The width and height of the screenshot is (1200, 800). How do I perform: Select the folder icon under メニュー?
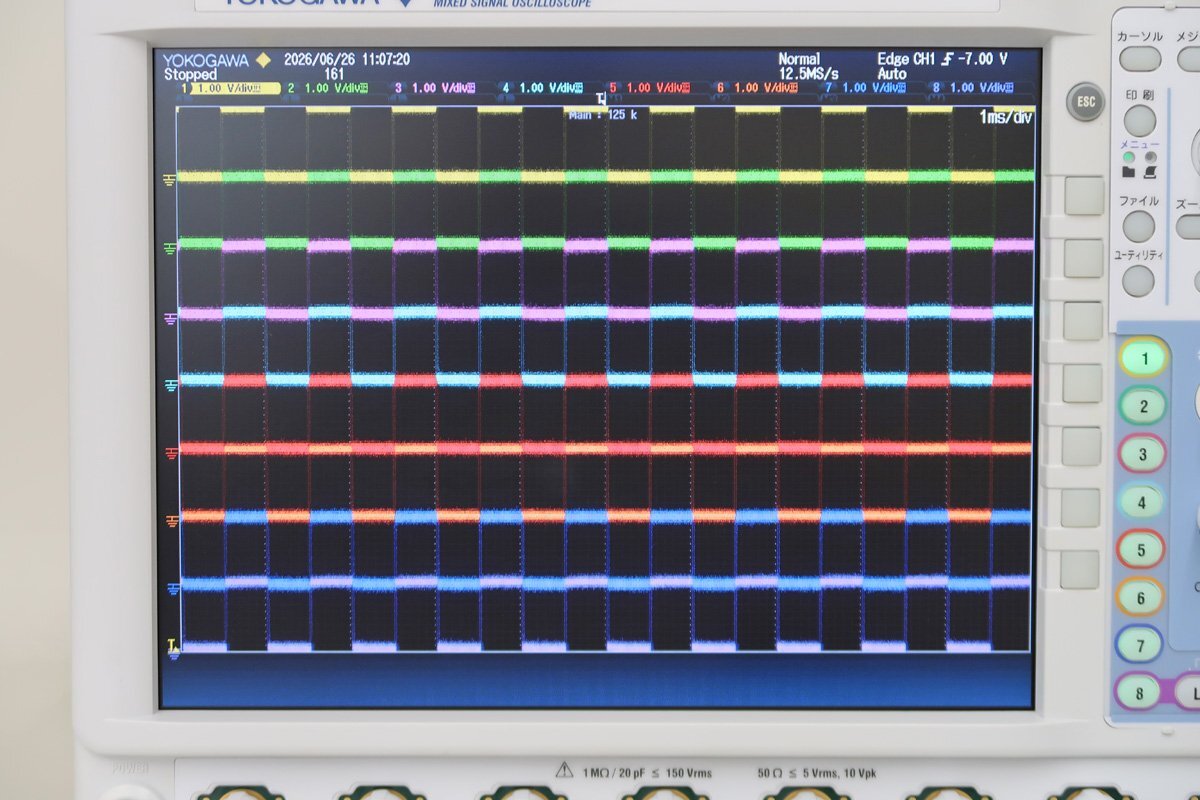point(1129,173)
